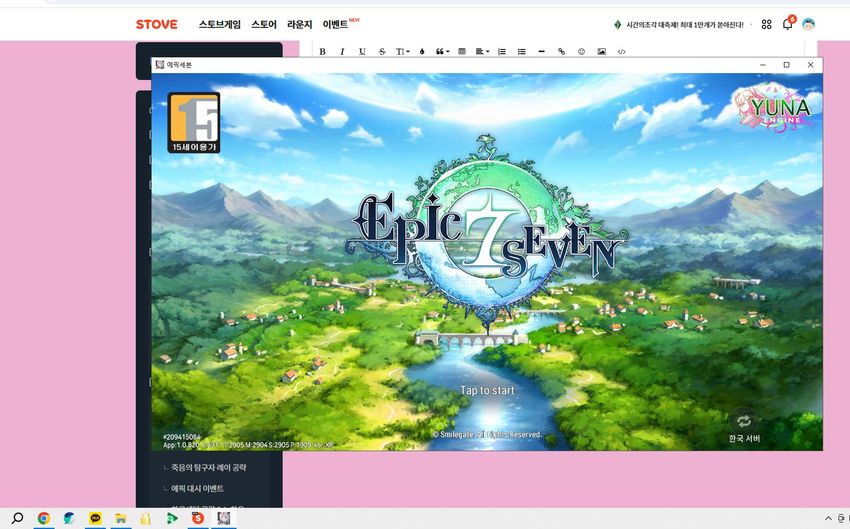Click the Epic Seven logo in game window

point(487,233)
